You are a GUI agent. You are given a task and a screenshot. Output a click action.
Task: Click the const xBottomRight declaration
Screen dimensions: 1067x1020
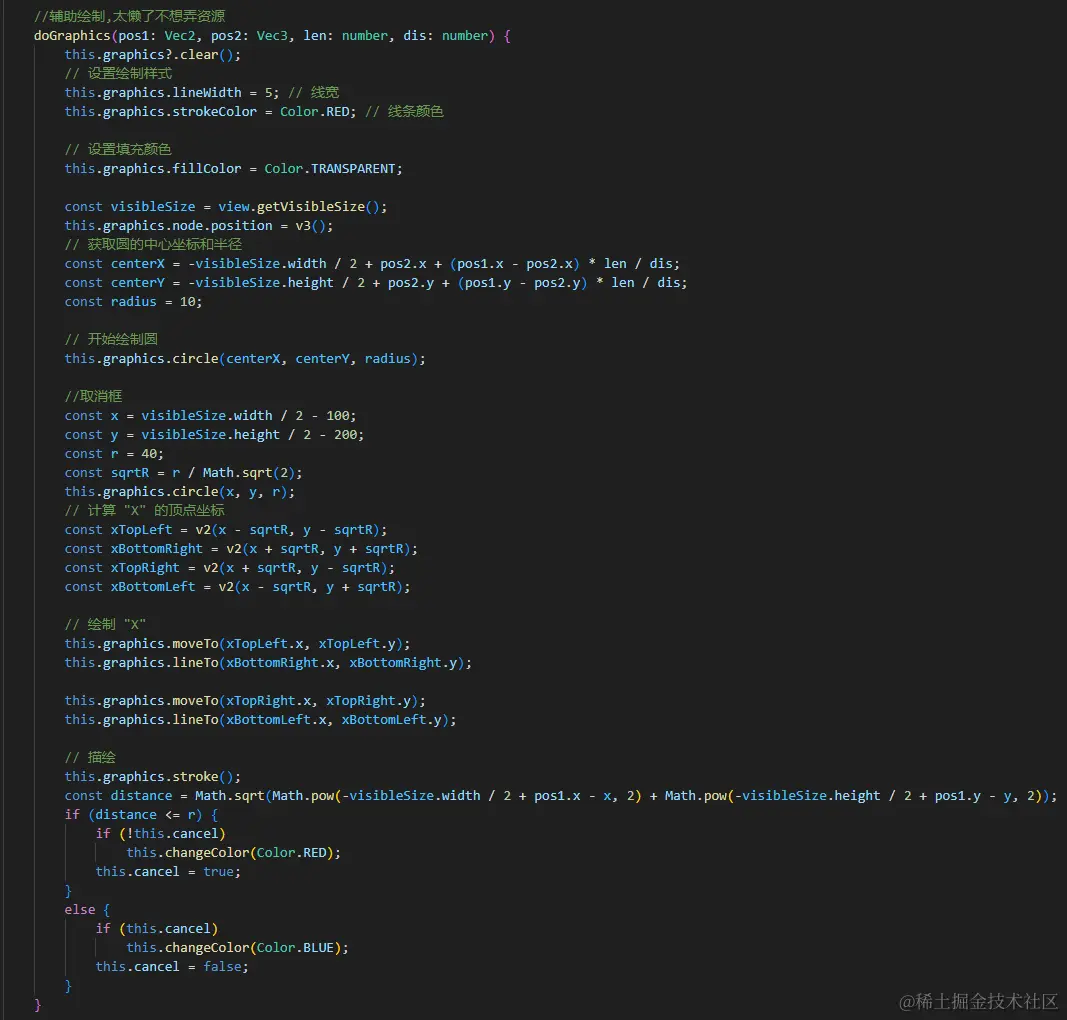pyautogui.click(x=241, y=549)
